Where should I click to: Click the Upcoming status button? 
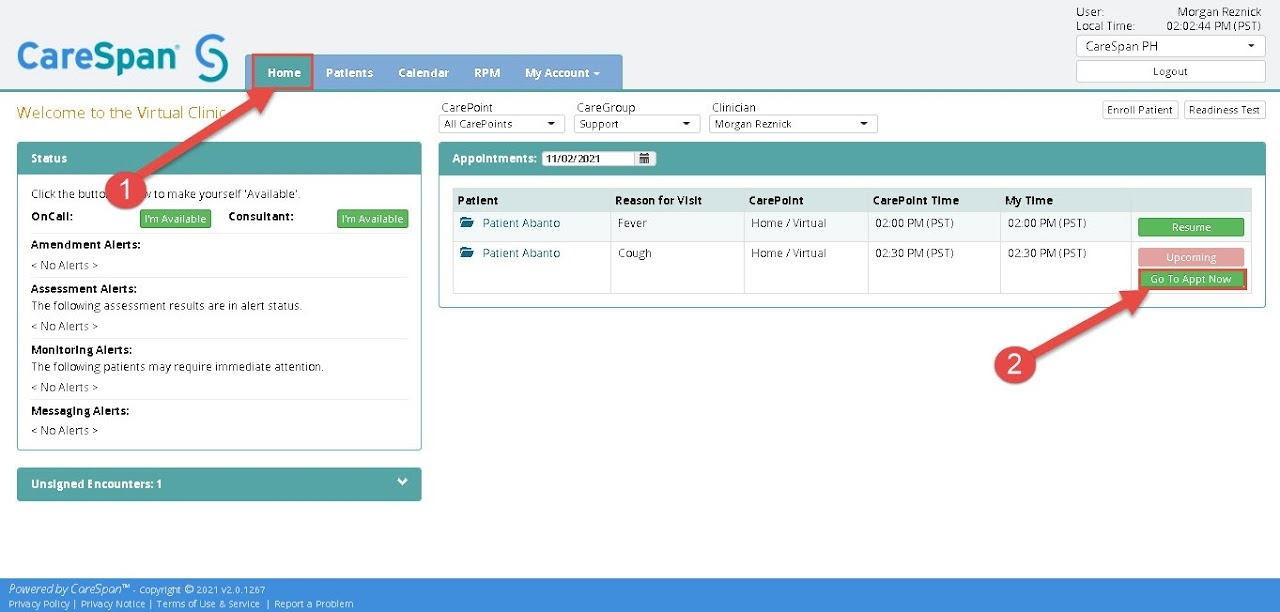coord(1191,257)
